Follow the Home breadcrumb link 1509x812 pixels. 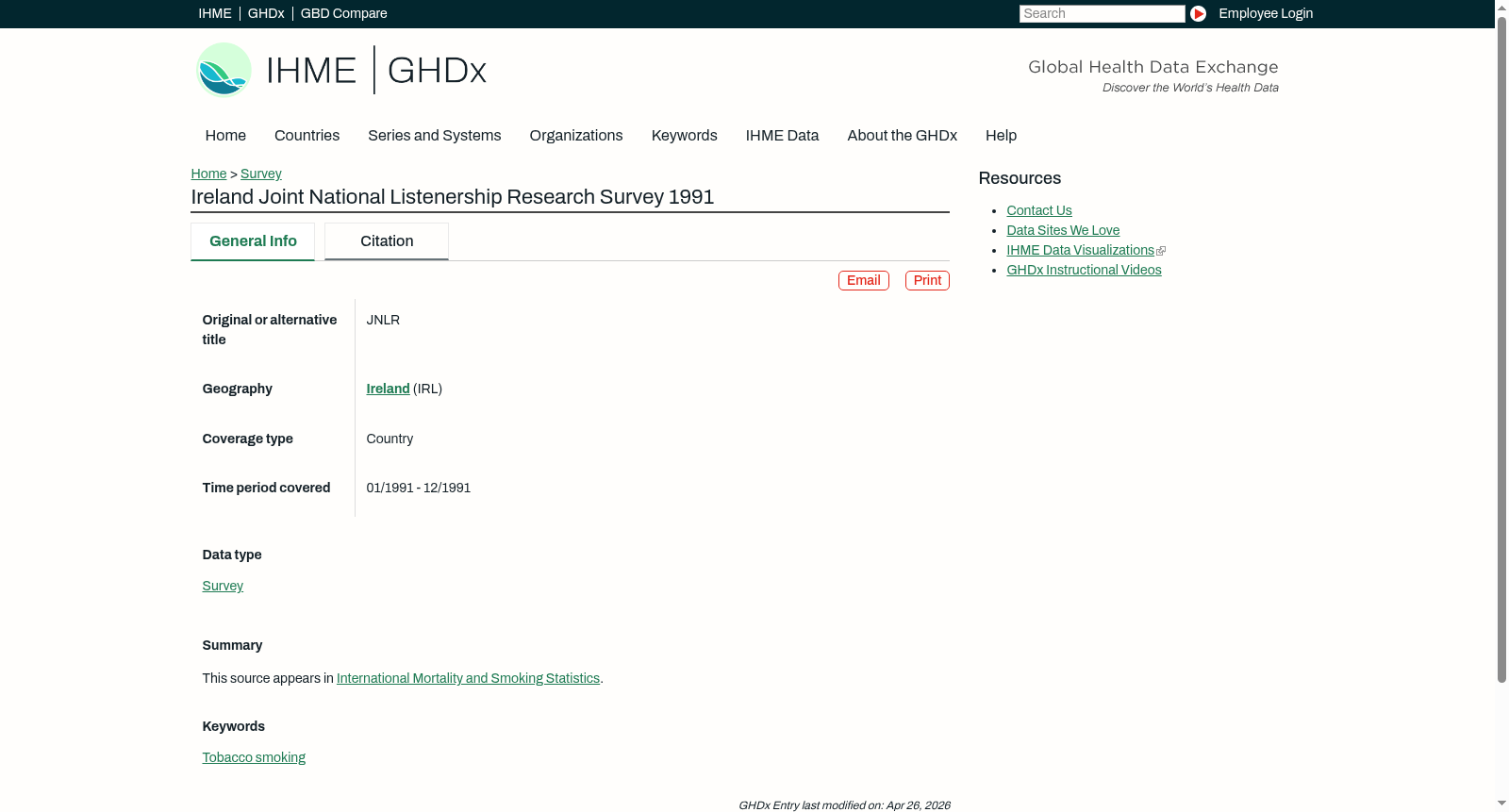pyautogui.click(x=208, y=174)
